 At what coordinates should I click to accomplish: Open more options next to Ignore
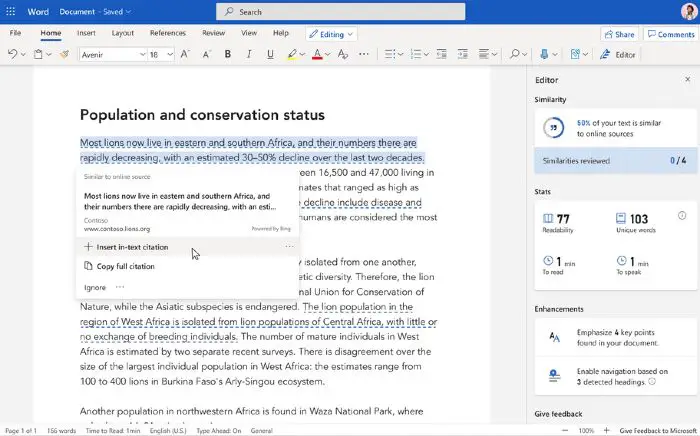(120, 287)
